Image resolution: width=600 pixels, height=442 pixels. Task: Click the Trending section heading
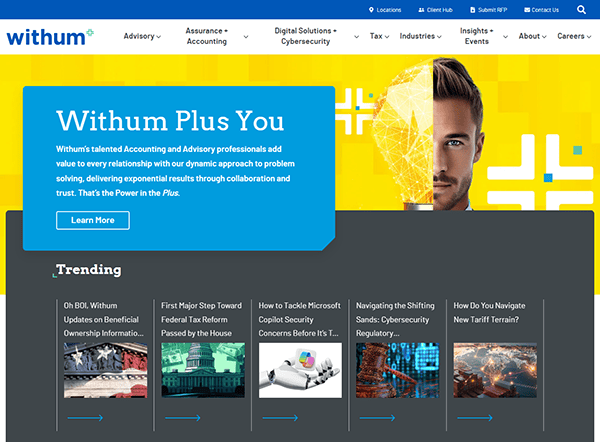88,269
